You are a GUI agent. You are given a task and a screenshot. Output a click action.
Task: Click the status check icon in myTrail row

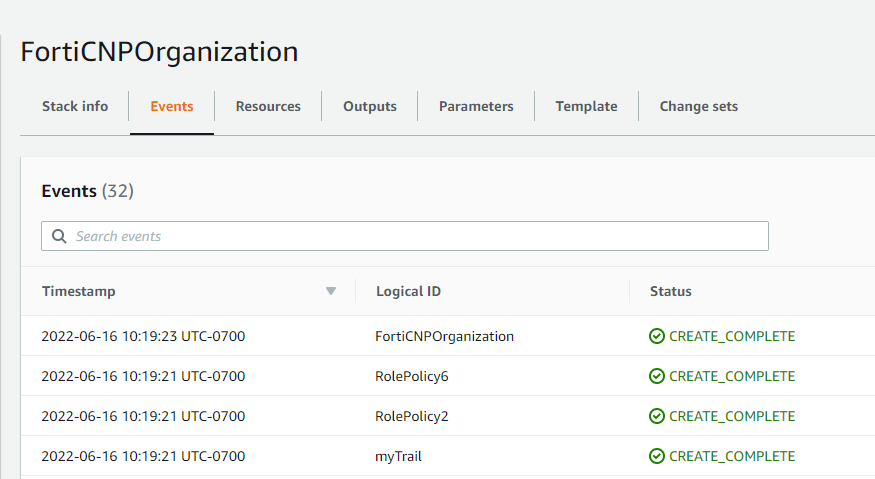657,456
